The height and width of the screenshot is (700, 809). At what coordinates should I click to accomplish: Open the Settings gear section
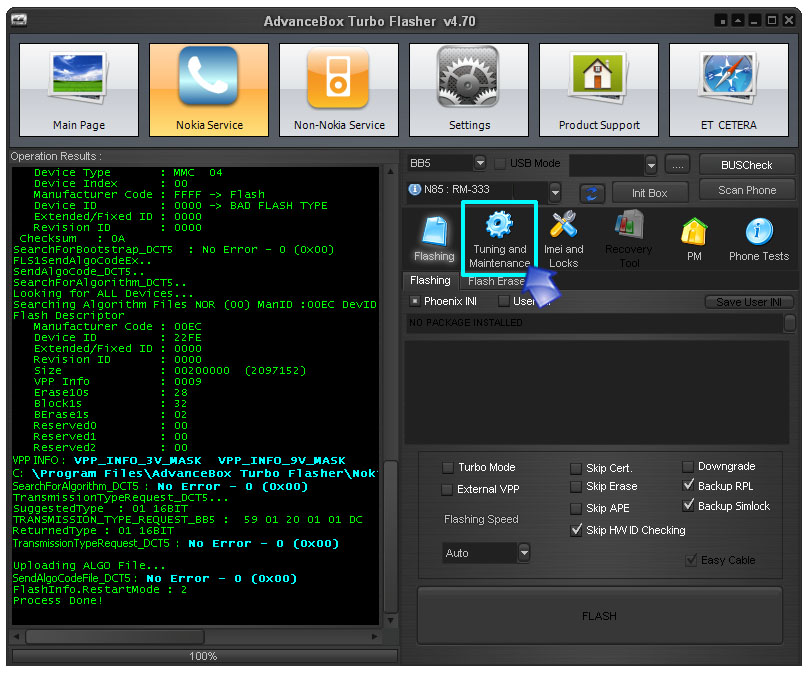coord(469,90)
